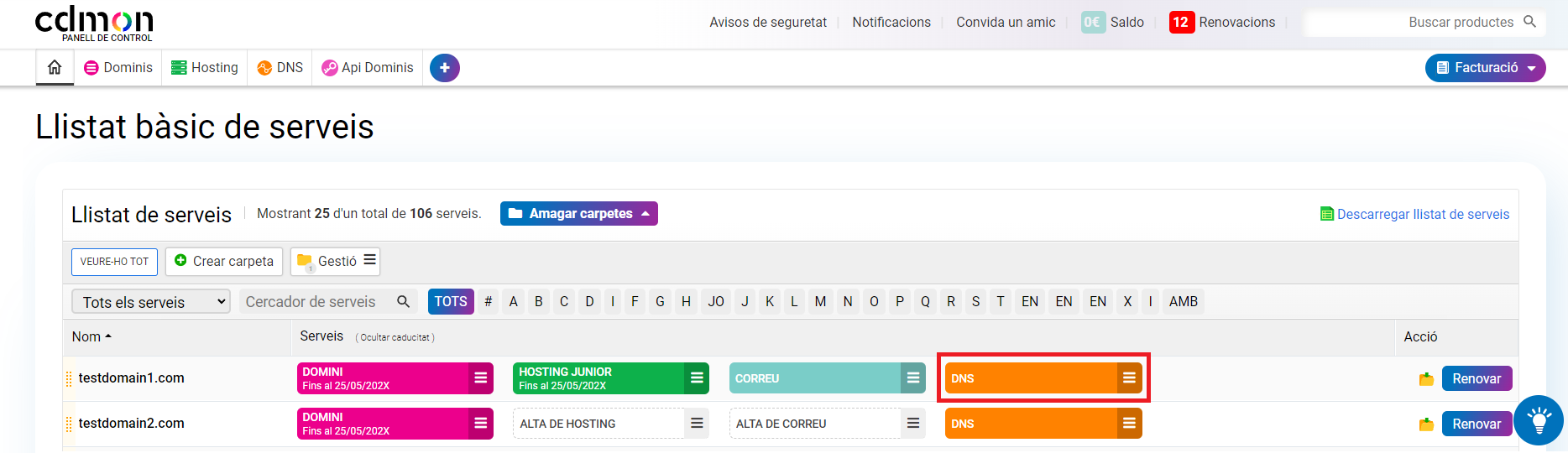Expand the Gestió folder menu

(336, 261)
